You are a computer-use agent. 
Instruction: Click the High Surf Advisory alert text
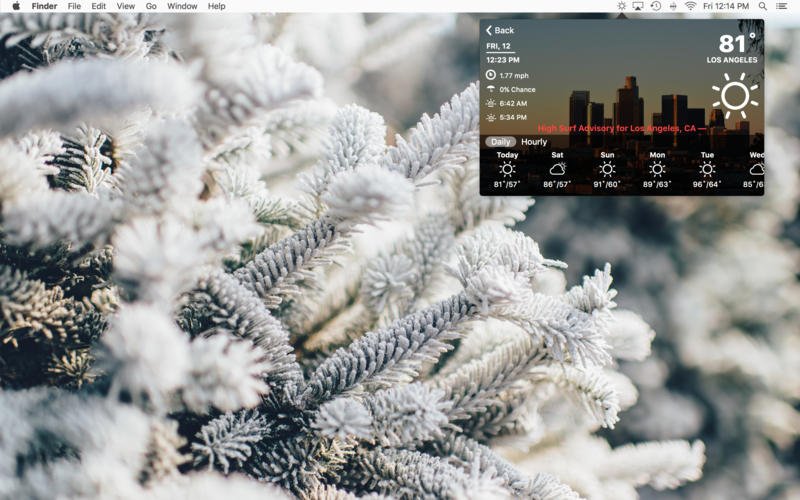622,128
